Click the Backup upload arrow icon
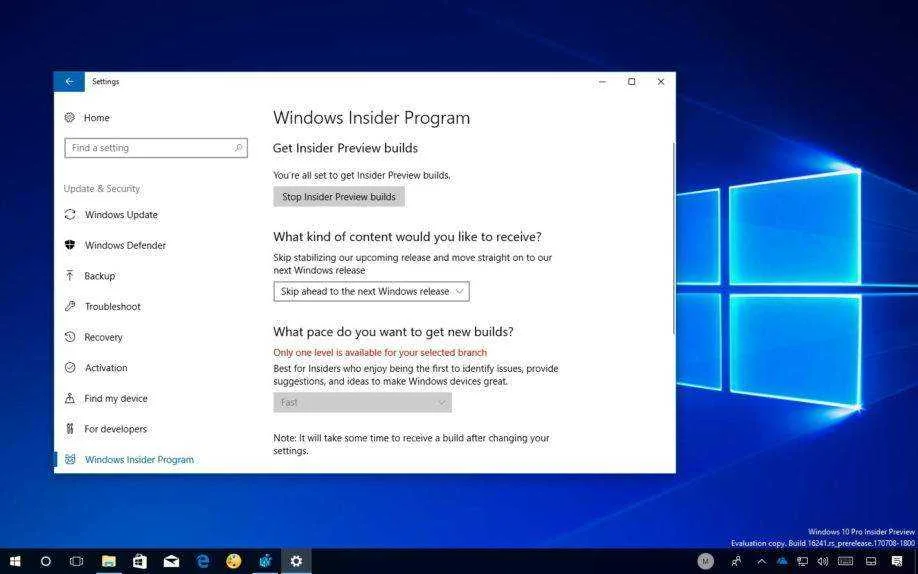Image resolution: width=918 pixels, height=574 pixels. [x=70, y=275]
